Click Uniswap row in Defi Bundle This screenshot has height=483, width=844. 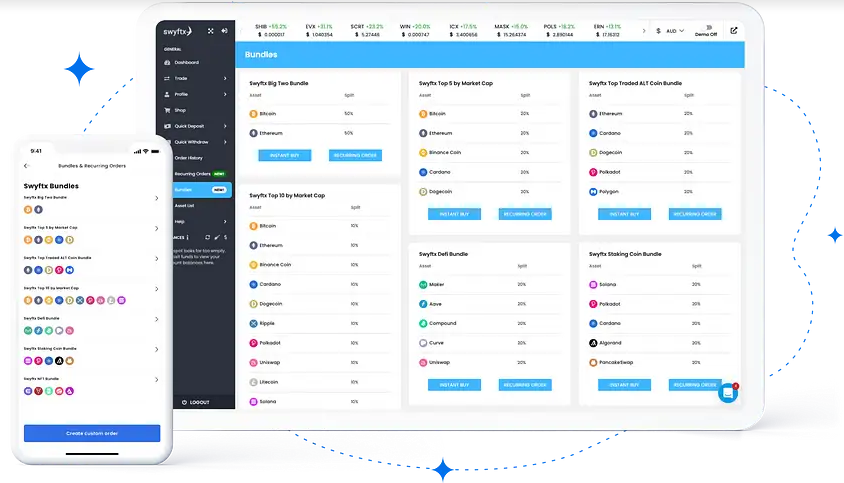(x=489, y=362)
